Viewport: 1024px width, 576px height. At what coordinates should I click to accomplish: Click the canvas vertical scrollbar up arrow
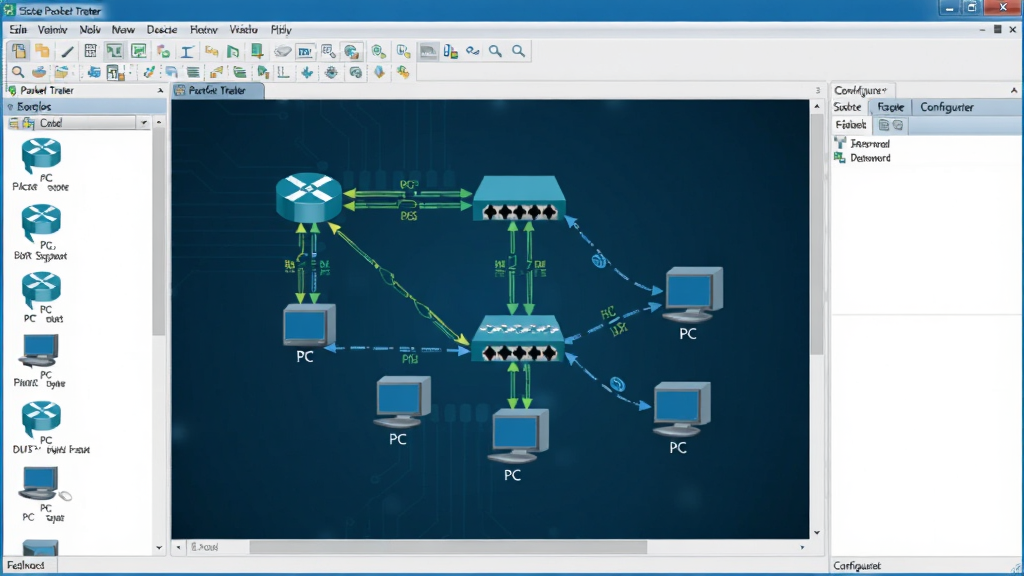pos(816,106)
